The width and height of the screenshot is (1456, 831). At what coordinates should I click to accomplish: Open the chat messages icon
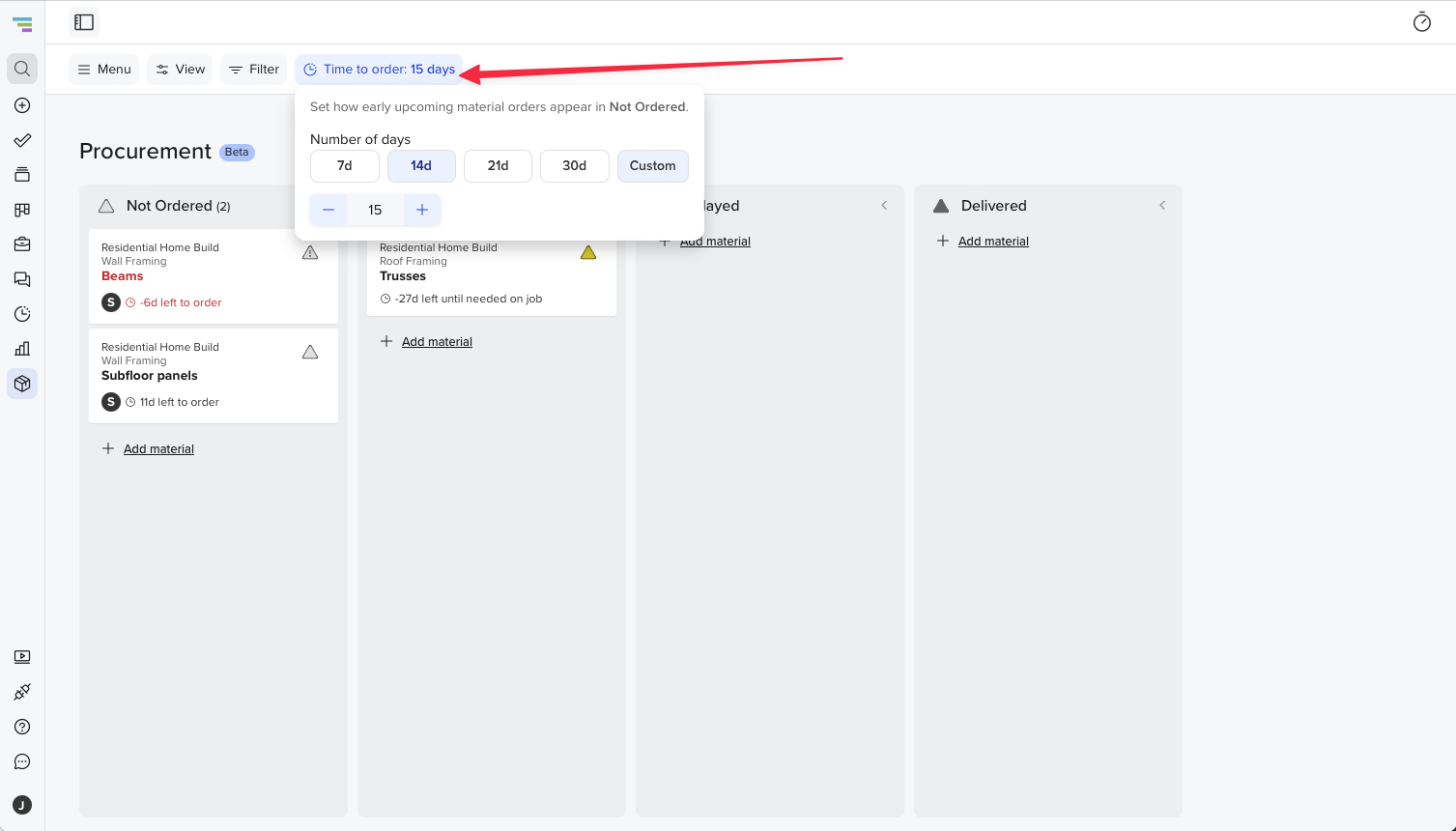tap(22, 279)
